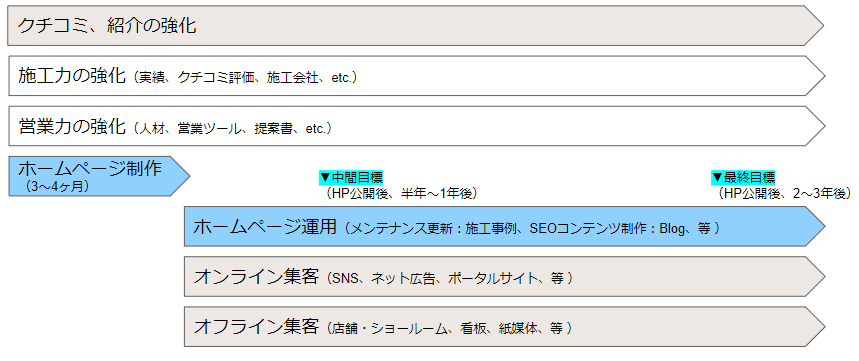
Task: Click the ▼中間目標 highlighted marker
Action: [351, 177]
